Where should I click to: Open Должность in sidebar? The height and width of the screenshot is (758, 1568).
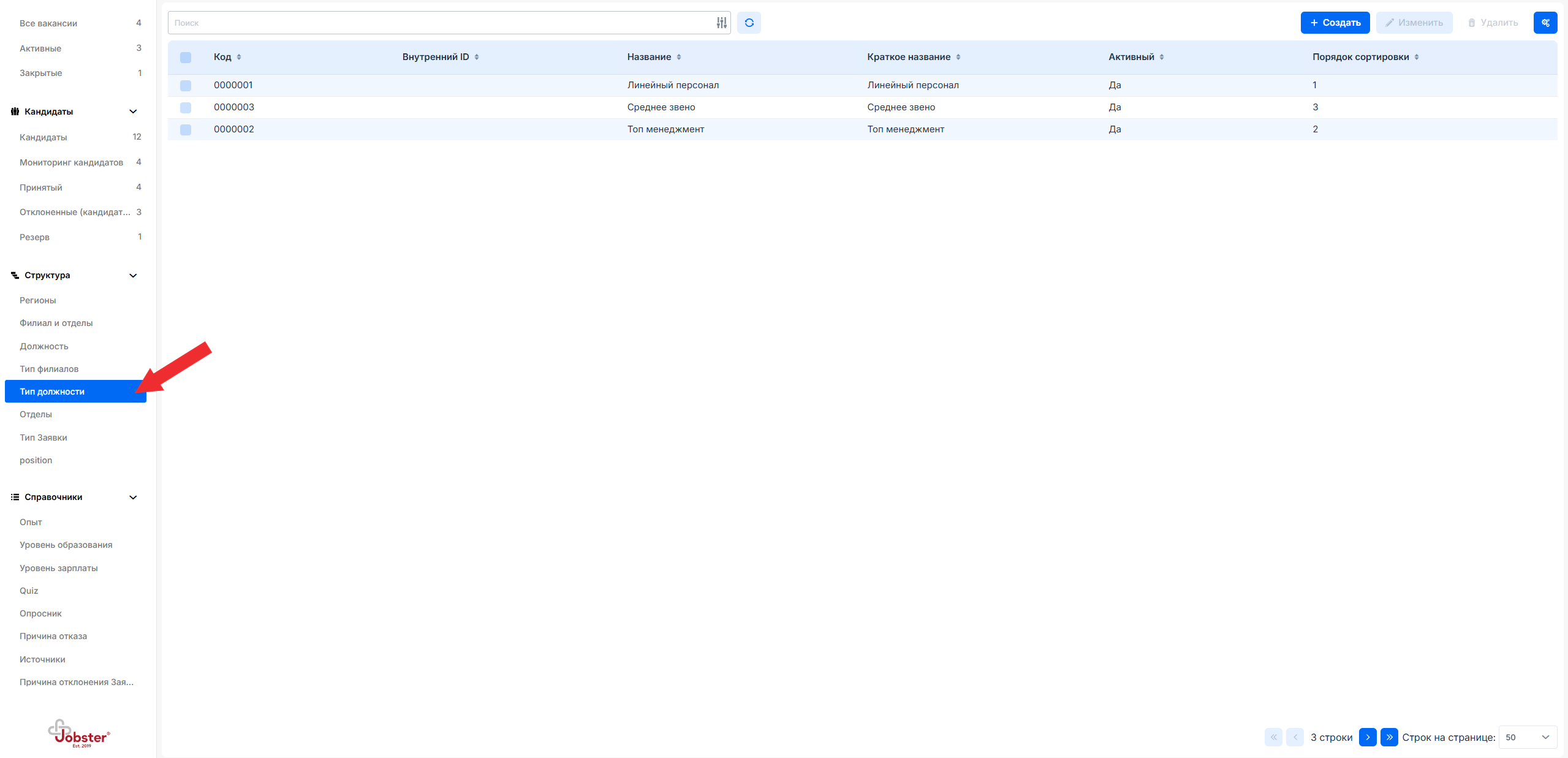click(x=44, y=346)
